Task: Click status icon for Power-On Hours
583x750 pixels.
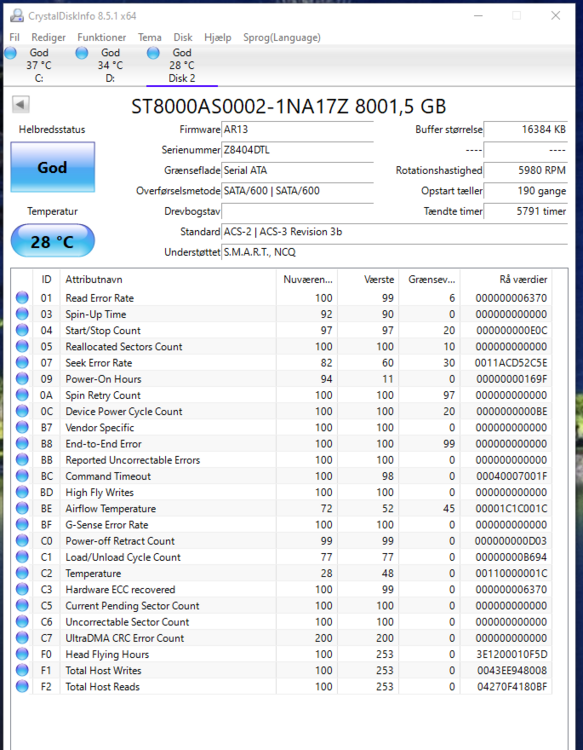Action: click(22, 379)
